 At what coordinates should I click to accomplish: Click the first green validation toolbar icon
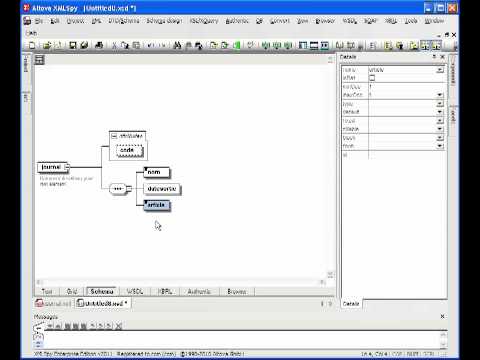(266, 45)
